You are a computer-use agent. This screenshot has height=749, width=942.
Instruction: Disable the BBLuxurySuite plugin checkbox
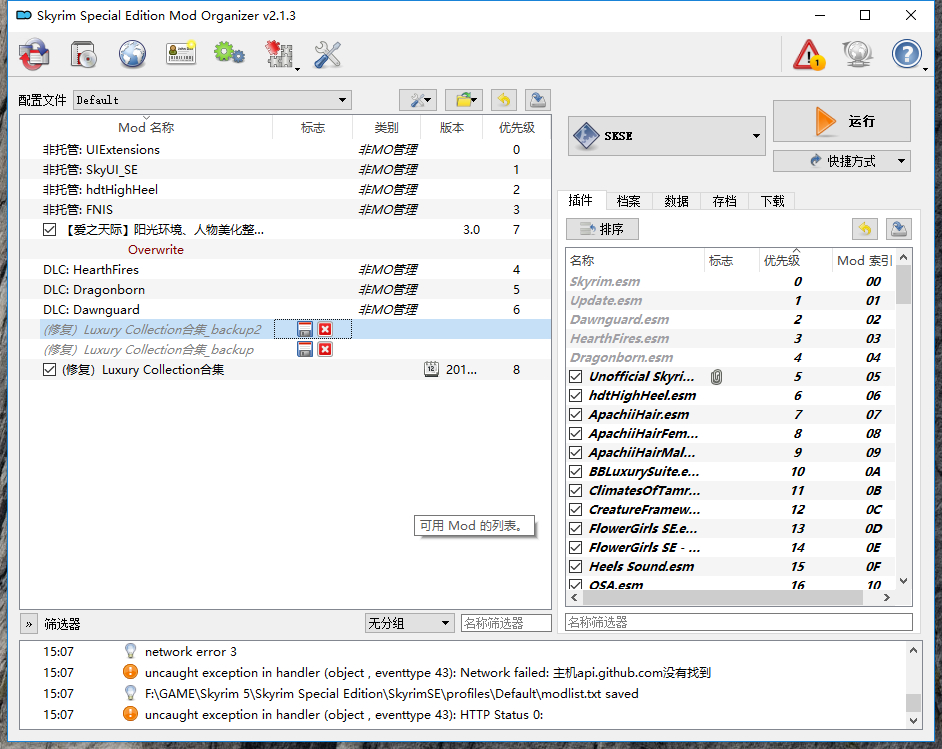576,472
